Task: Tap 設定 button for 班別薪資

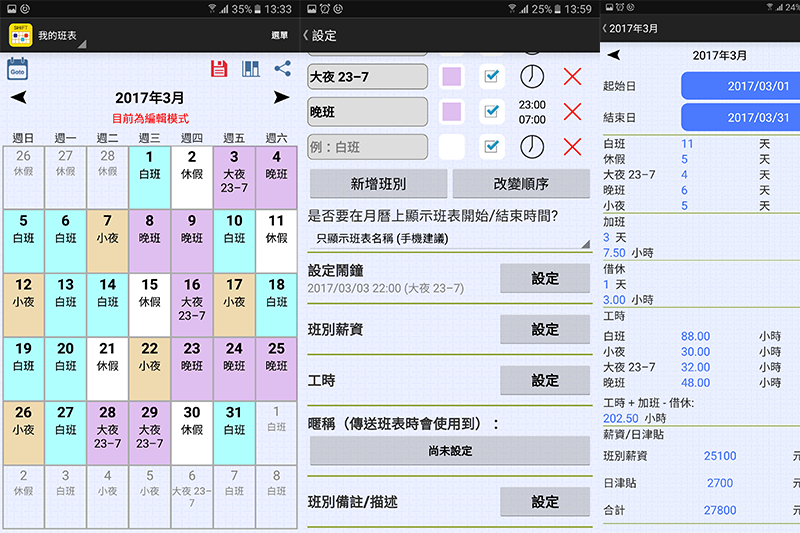Action: point(545,329)
